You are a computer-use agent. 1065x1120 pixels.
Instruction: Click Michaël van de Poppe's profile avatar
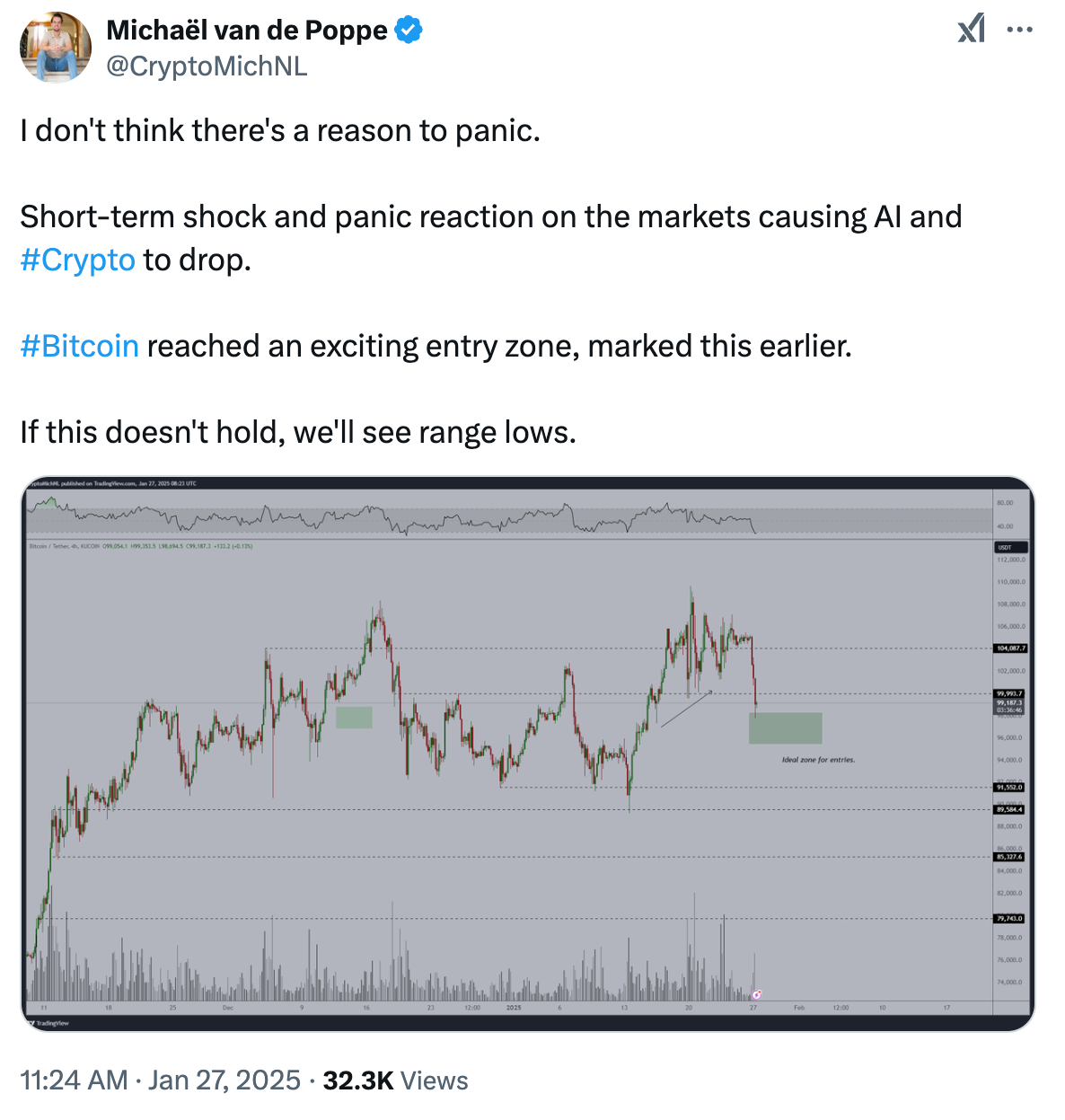56,48
